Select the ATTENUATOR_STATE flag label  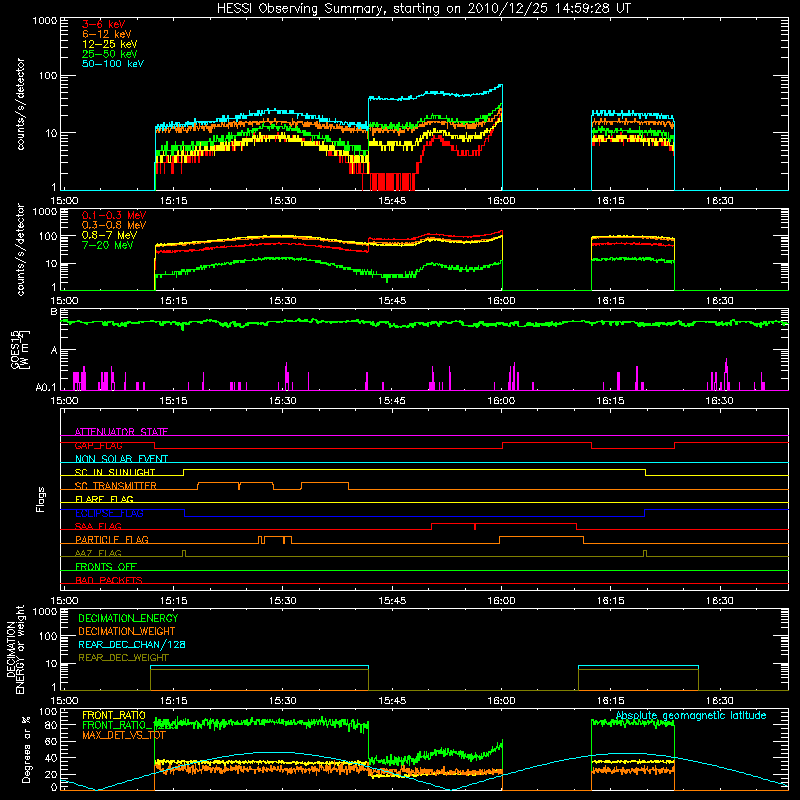[121, 432]
